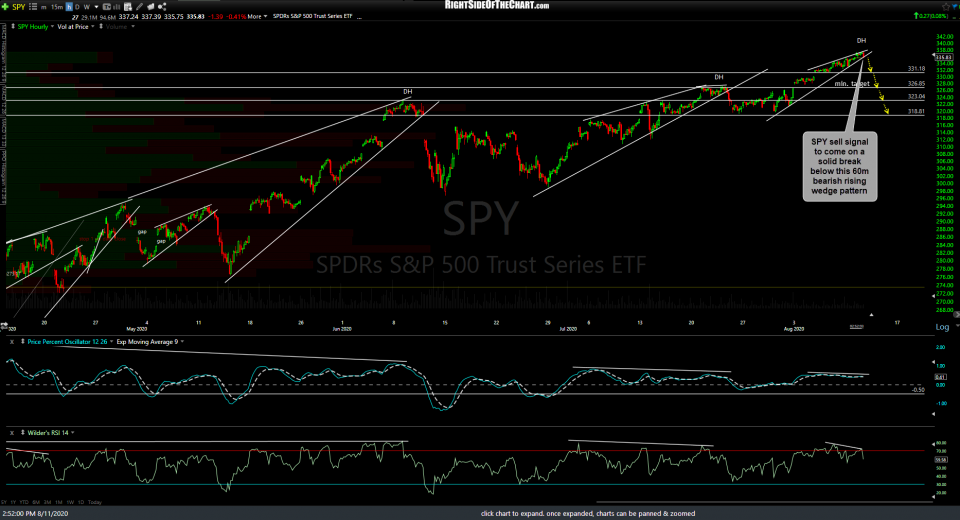
Task: Set range to 1M
Action: (59, 502)
